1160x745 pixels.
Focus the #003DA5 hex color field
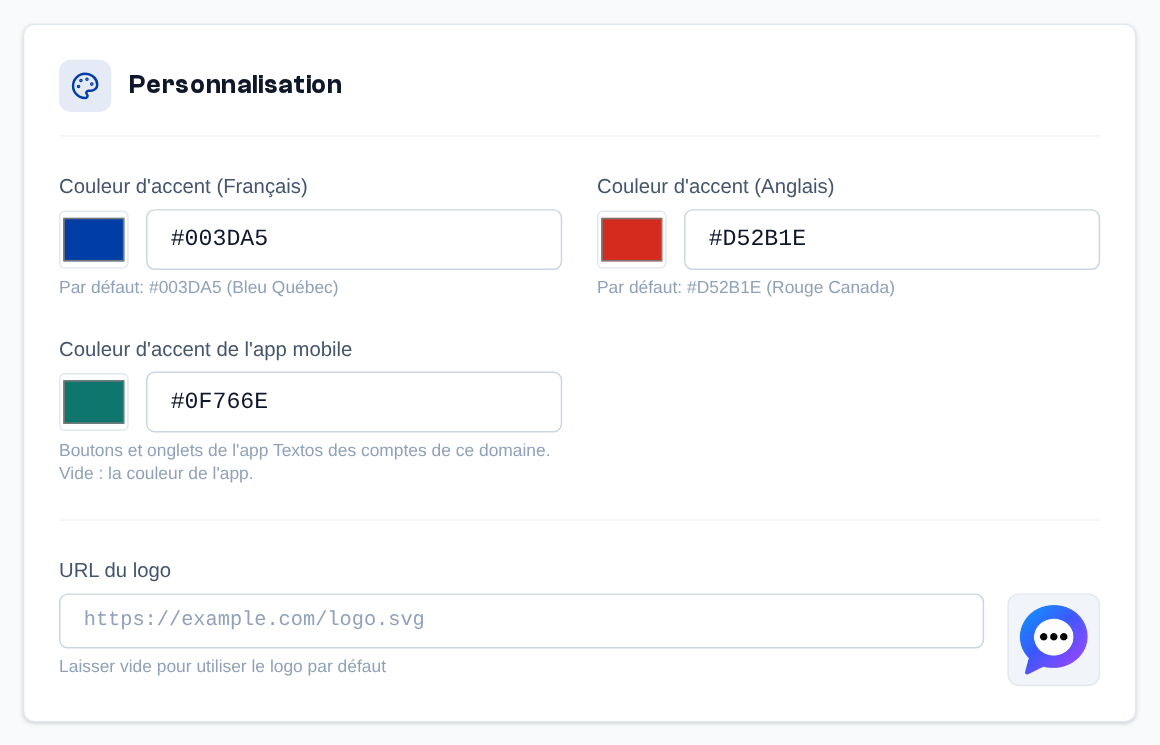[x=354, y=240]
